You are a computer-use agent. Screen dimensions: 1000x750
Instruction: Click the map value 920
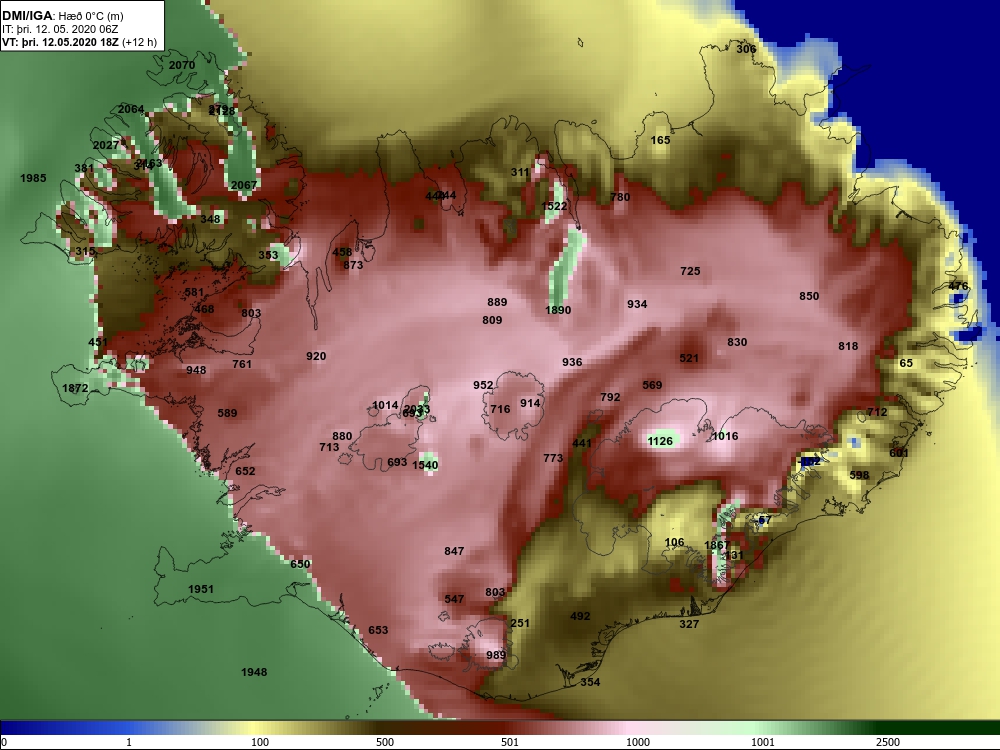point(316,356)
